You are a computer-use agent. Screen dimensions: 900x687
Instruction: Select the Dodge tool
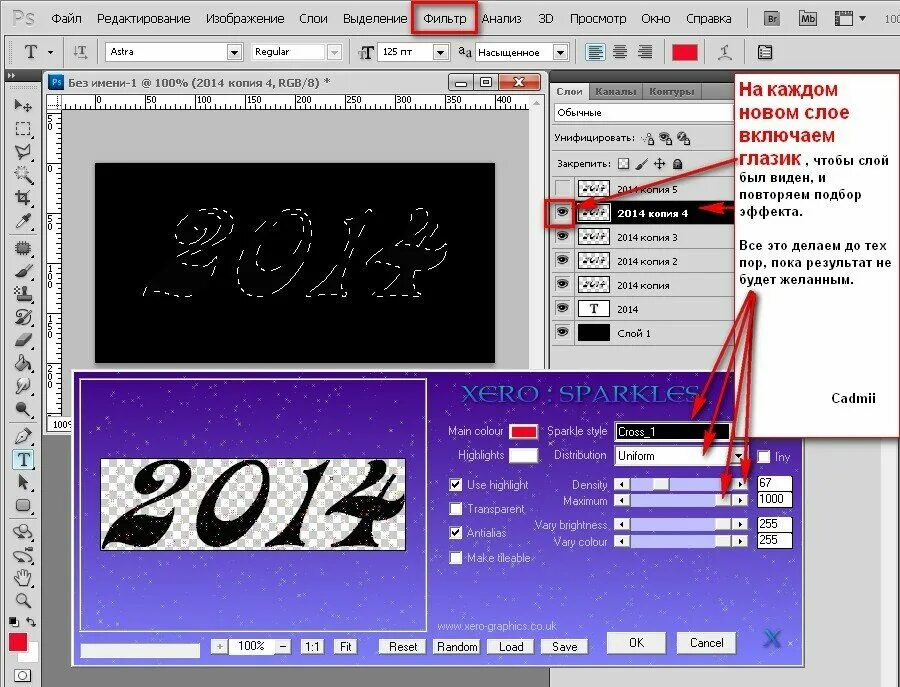pyautogui.click(x=23, y=409)
